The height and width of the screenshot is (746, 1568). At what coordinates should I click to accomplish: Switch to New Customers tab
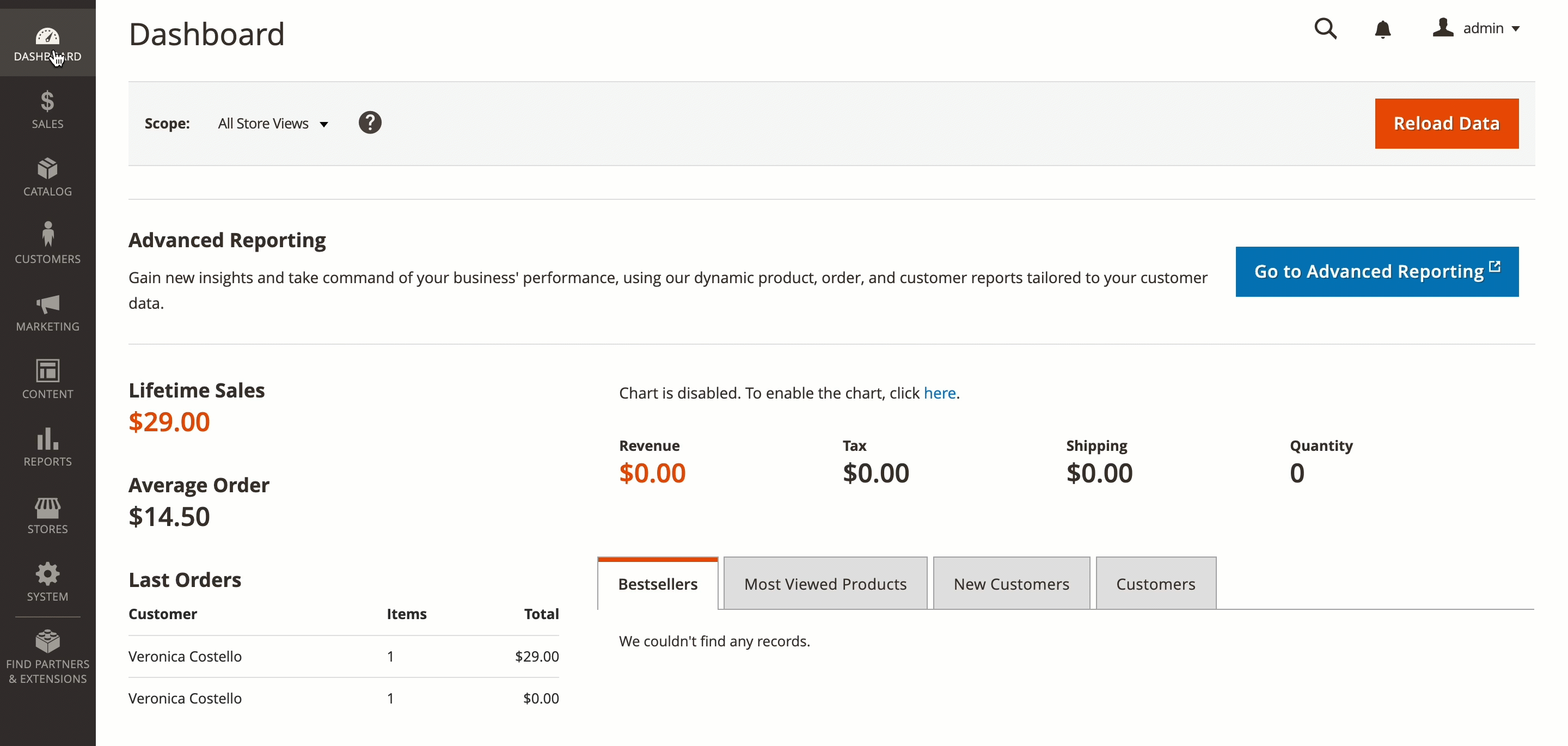1011,583
